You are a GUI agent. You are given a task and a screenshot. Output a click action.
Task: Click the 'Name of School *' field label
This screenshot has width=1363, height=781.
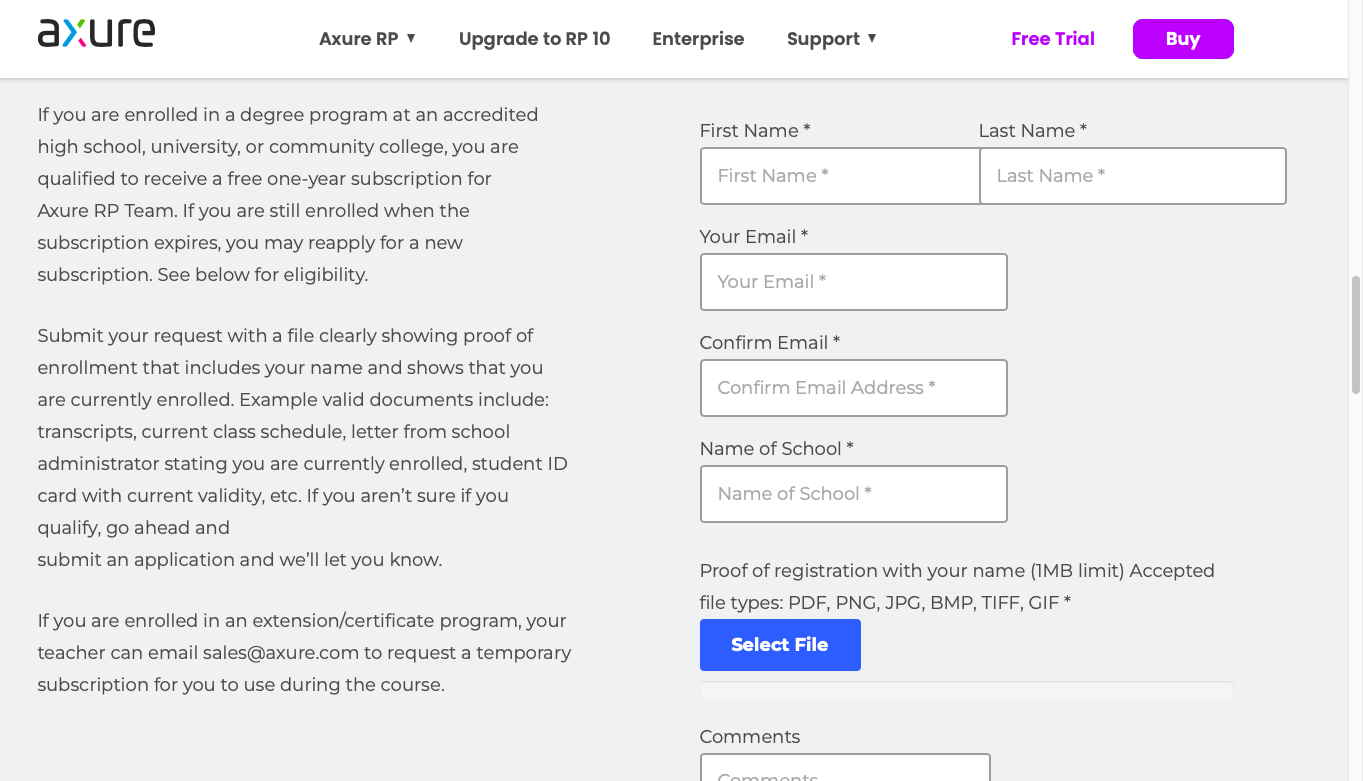(777, 449)
